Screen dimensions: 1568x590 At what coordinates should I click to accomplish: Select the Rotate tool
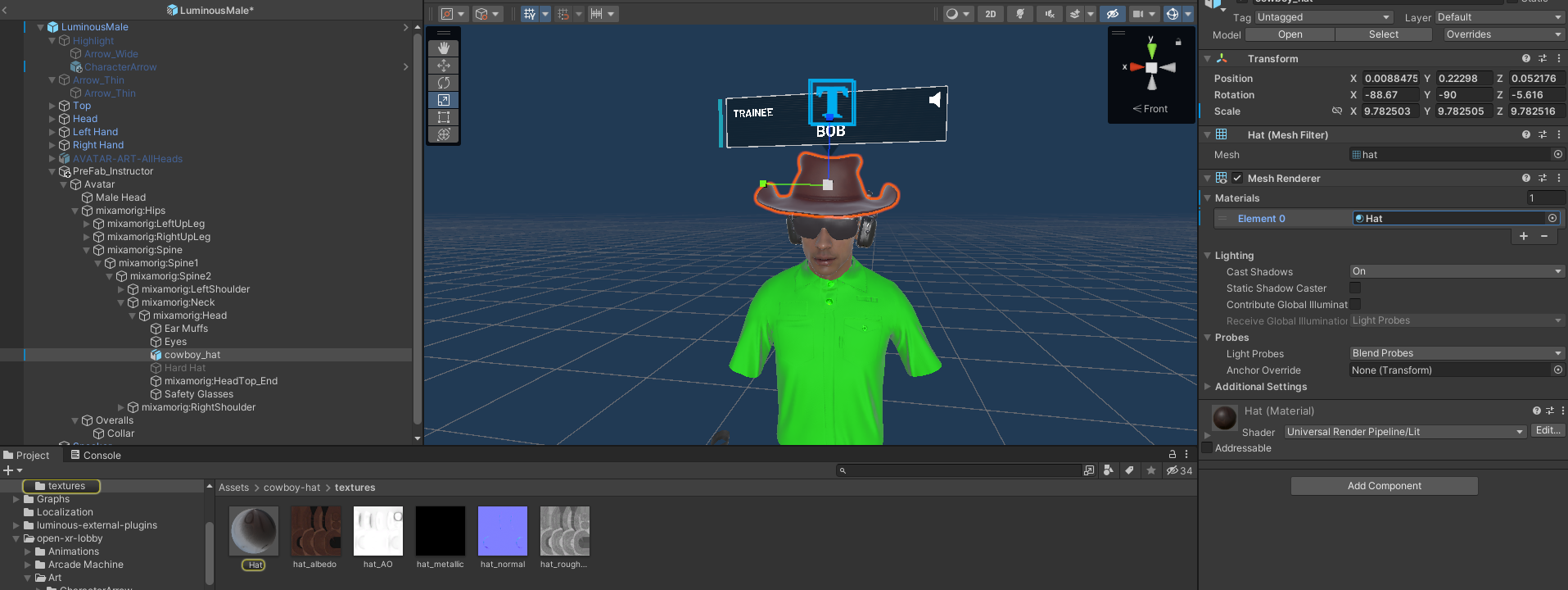click(443, 83)
